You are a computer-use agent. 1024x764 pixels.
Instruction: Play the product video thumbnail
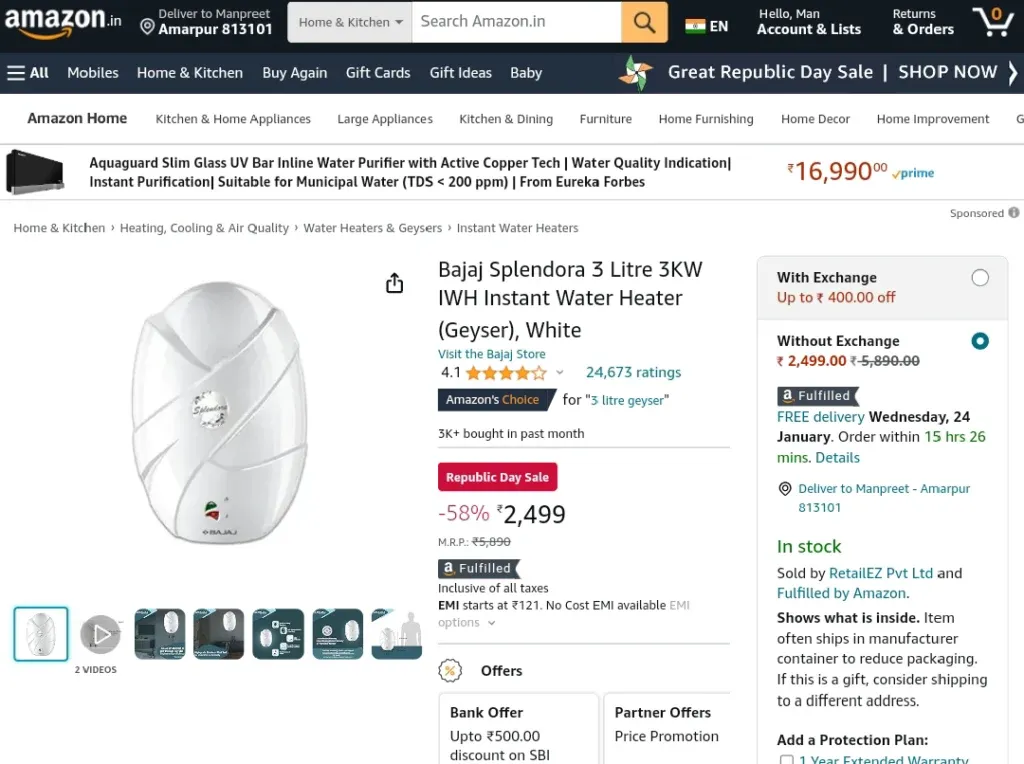[100, 634]
